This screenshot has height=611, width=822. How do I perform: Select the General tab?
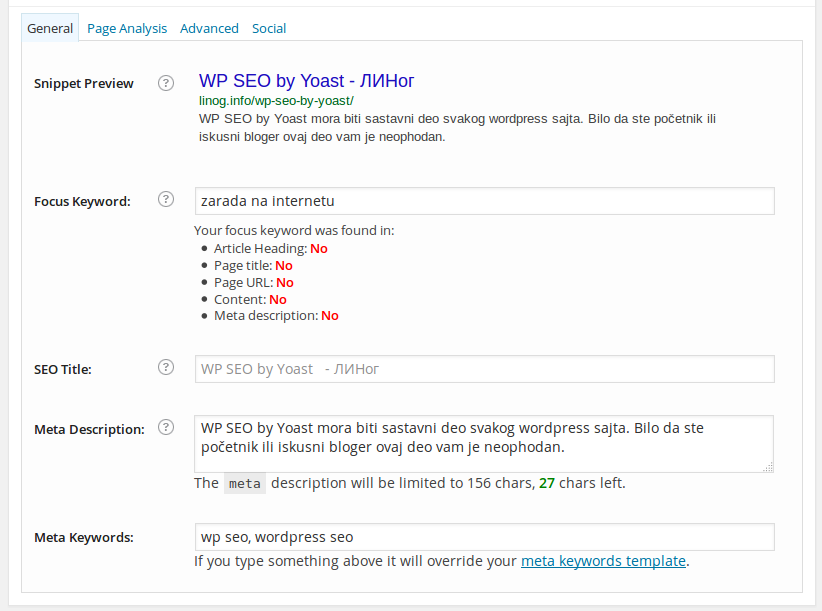(50, 28)
